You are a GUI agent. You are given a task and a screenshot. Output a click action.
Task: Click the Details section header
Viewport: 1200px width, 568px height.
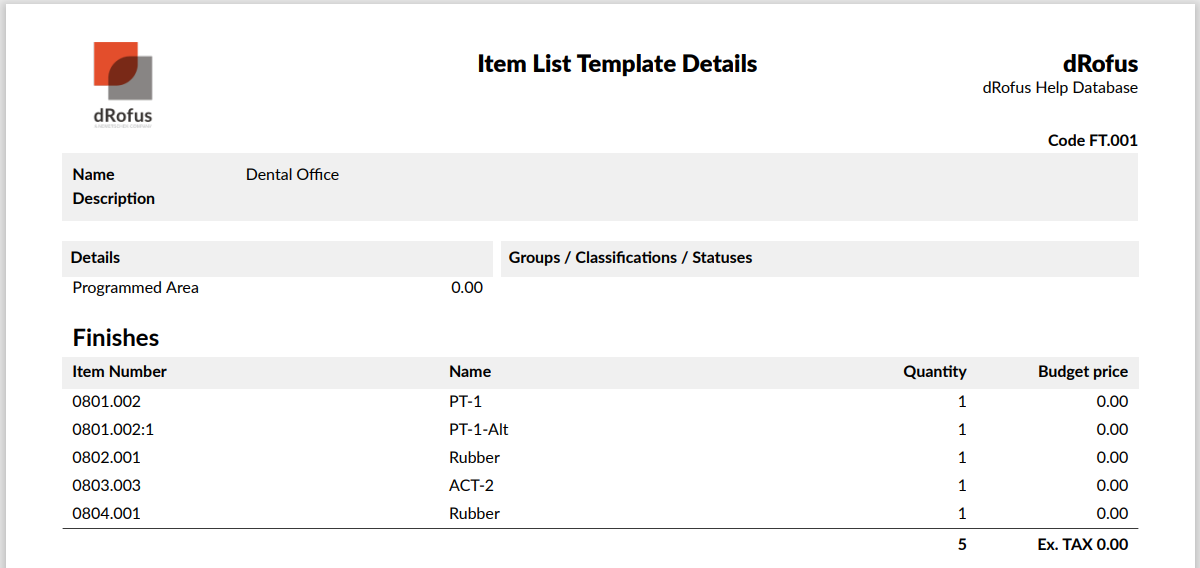point(95,258)
